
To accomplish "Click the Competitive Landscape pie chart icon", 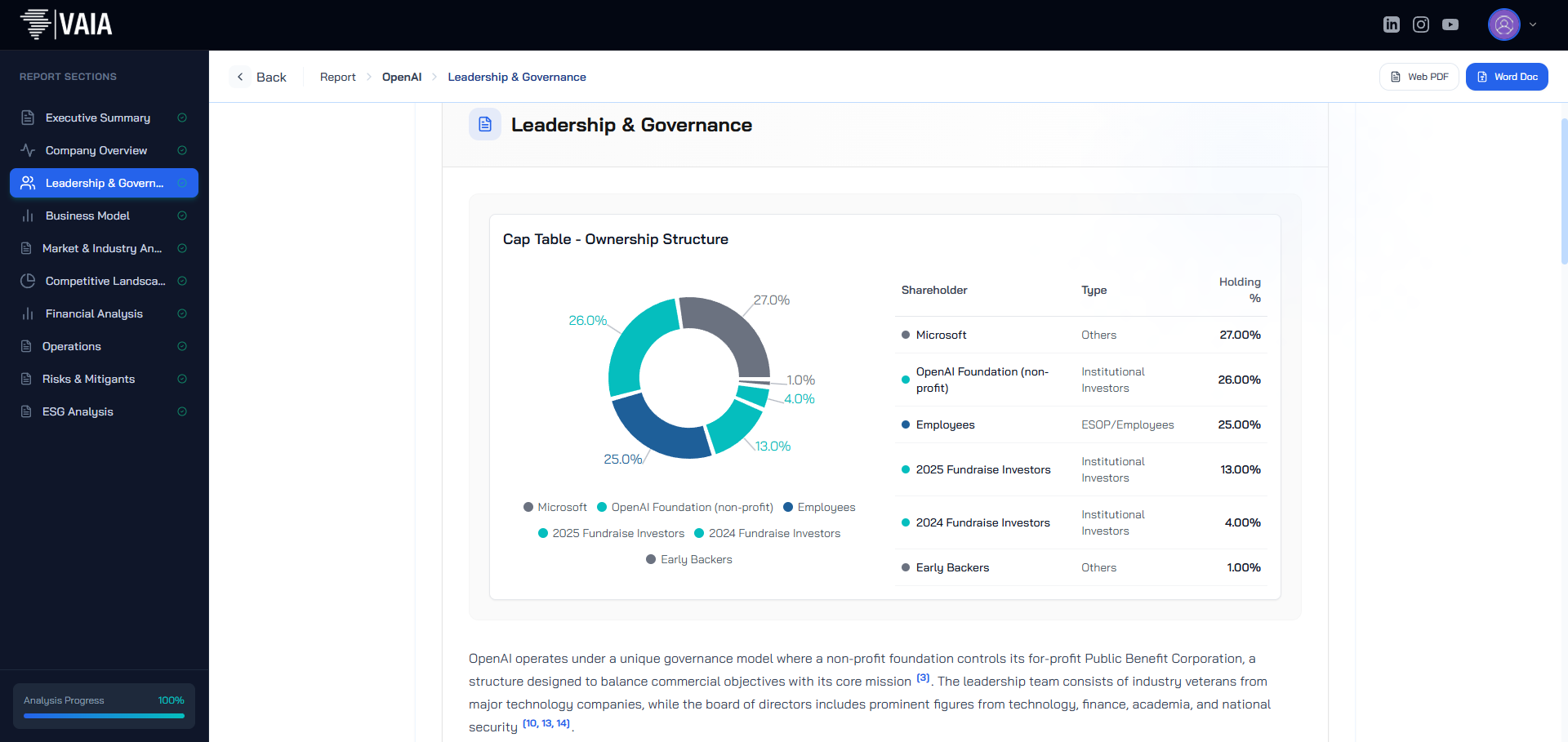I will click(28, 281).
